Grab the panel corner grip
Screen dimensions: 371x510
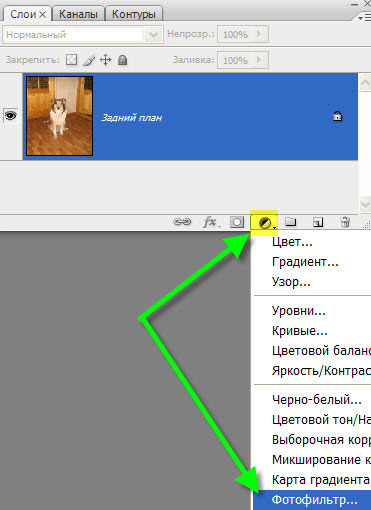point(367,225)
